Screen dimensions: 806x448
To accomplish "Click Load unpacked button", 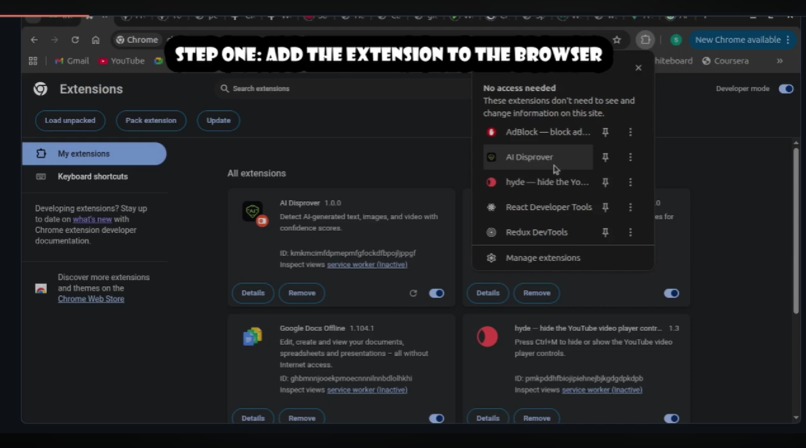I will click(x=70, y=121).
